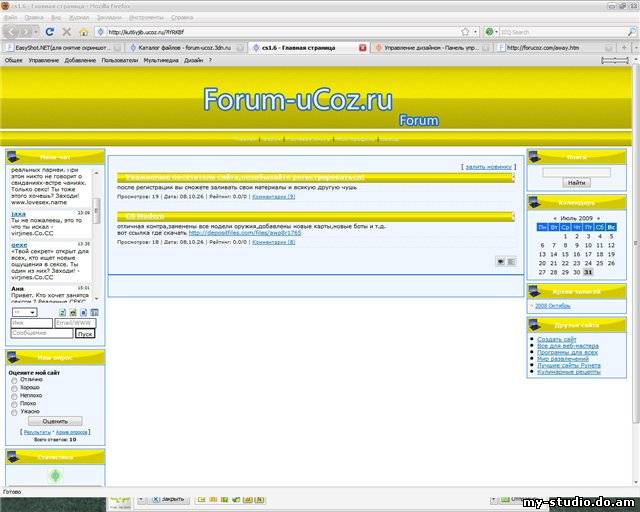Click the new tab plus button
The width and height of the screenshot is (640, 512).
coord(624,48)
